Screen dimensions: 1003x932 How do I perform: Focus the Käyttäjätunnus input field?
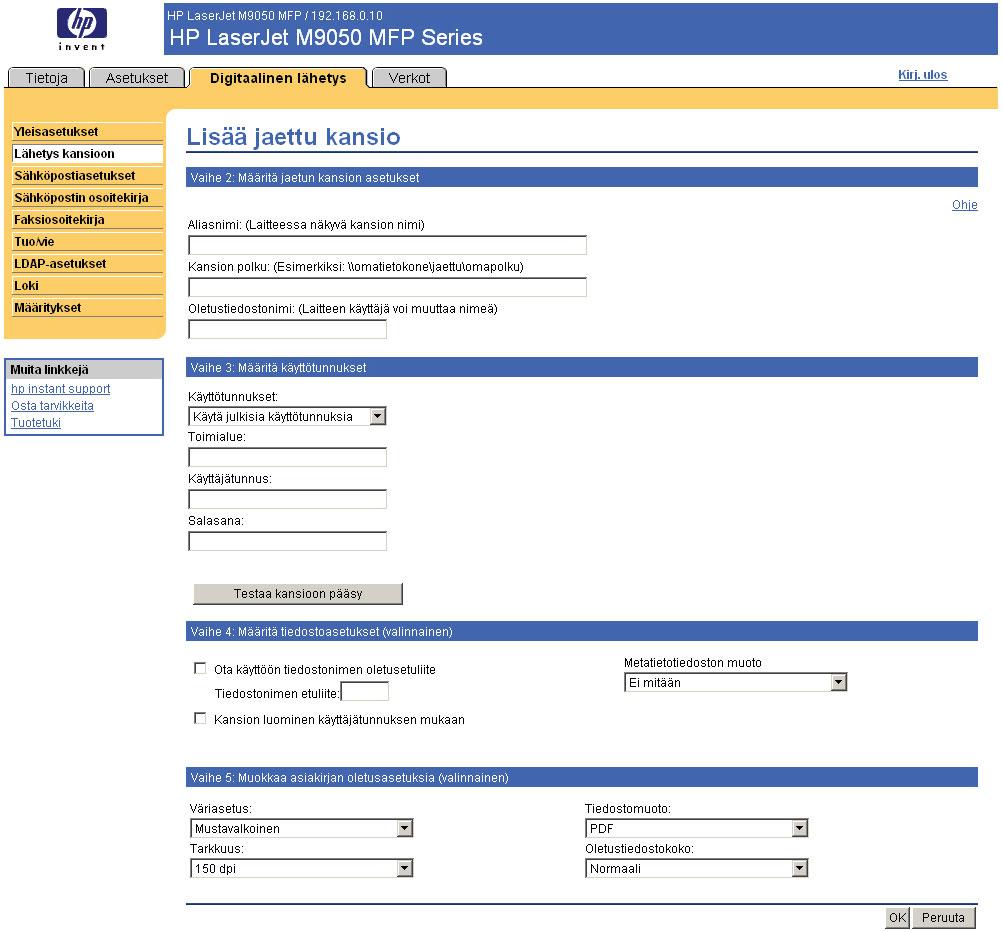pyautogui.click(x=287, y=499)
